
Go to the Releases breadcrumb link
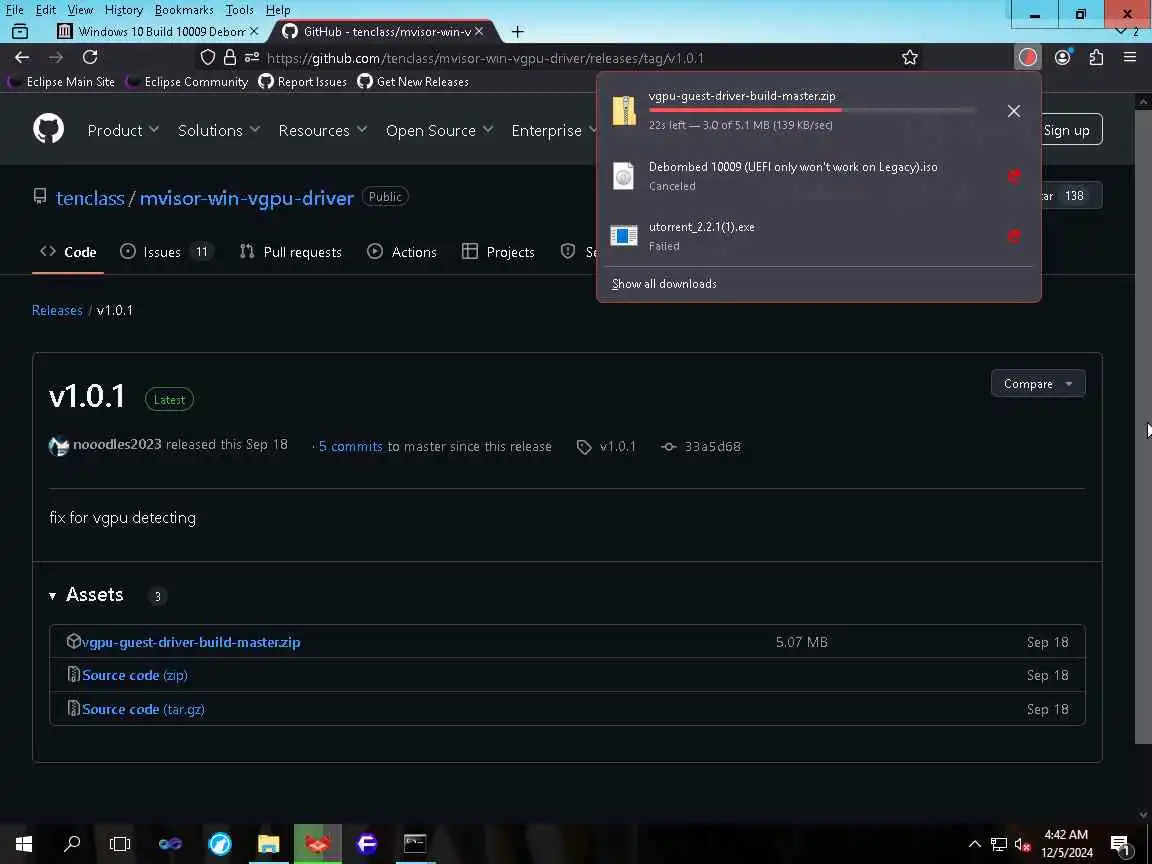click(57, 310)
